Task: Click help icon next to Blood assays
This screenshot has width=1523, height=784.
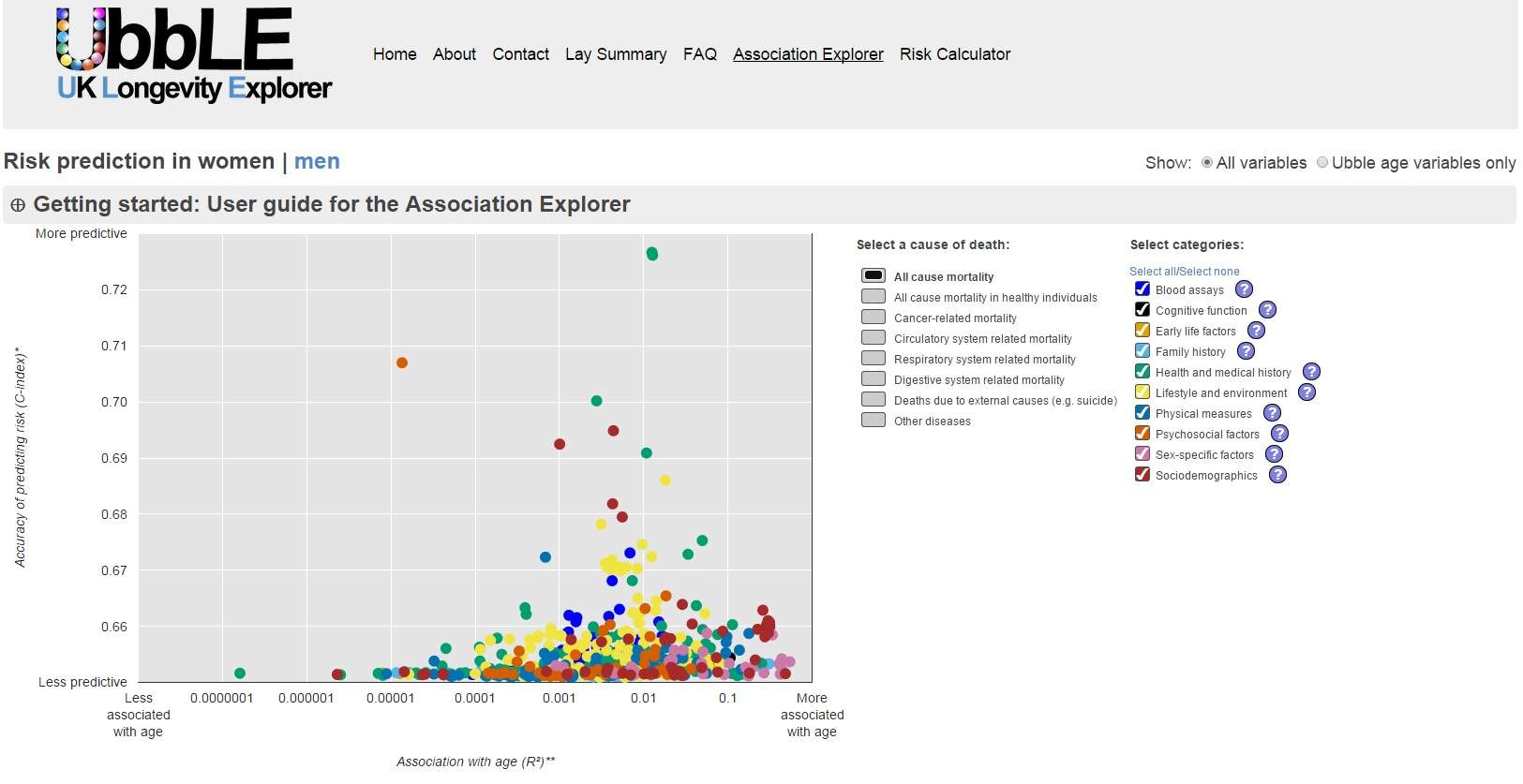Action: 1244,289
